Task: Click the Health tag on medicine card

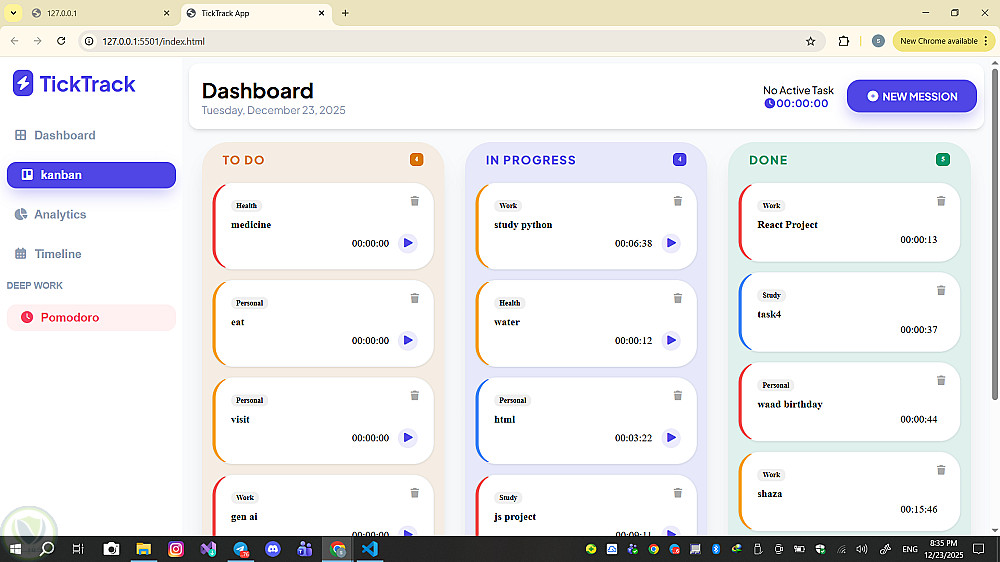Action: pos(246,205)
